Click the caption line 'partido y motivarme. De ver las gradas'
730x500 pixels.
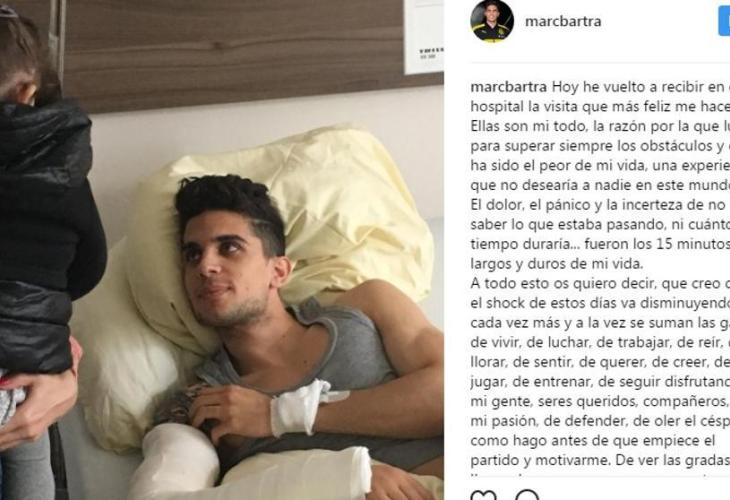pyautogui.click(x=600, y=460)
